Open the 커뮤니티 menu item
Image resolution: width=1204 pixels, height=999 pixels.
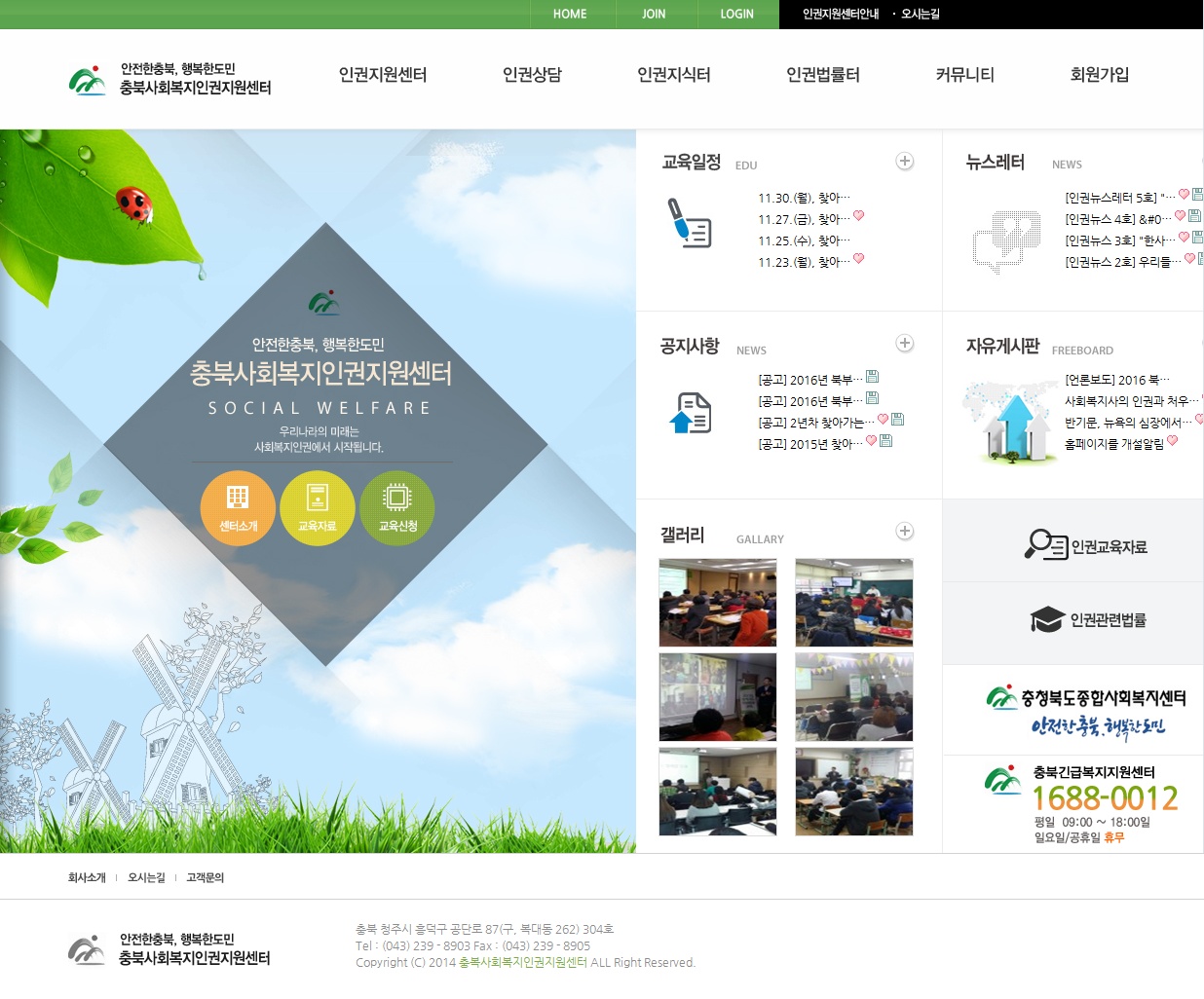[x=964, y=75]
